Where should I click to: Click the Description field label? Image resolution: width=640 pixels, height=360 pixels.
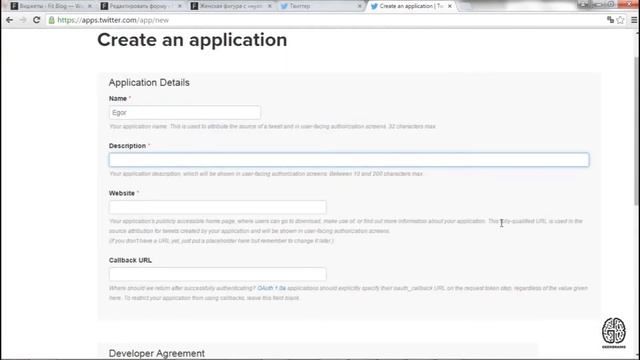(127, 146)
